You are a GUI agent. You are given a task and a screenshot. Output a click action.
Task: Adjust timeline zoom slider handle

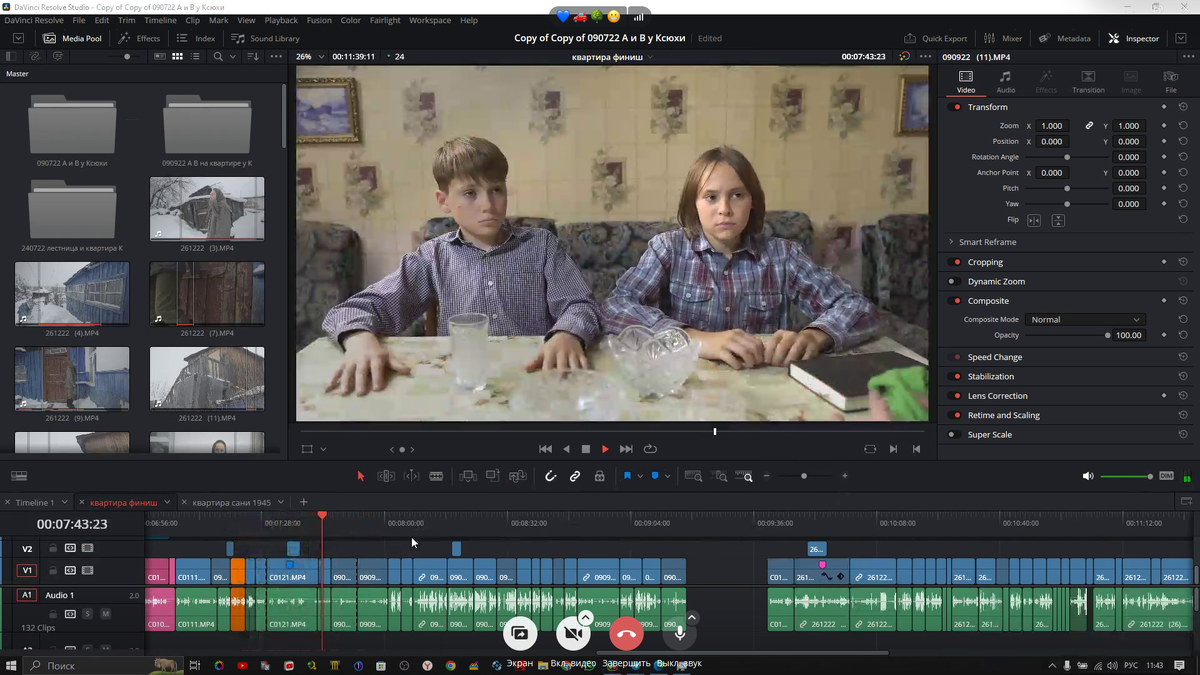coord(804,476)
